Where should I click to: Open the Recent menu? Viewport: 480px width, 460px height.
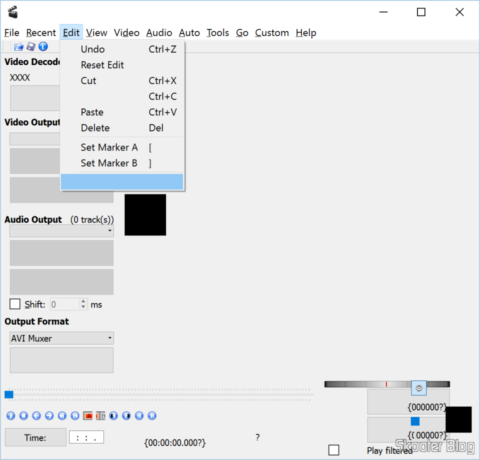tap(41, 33)
